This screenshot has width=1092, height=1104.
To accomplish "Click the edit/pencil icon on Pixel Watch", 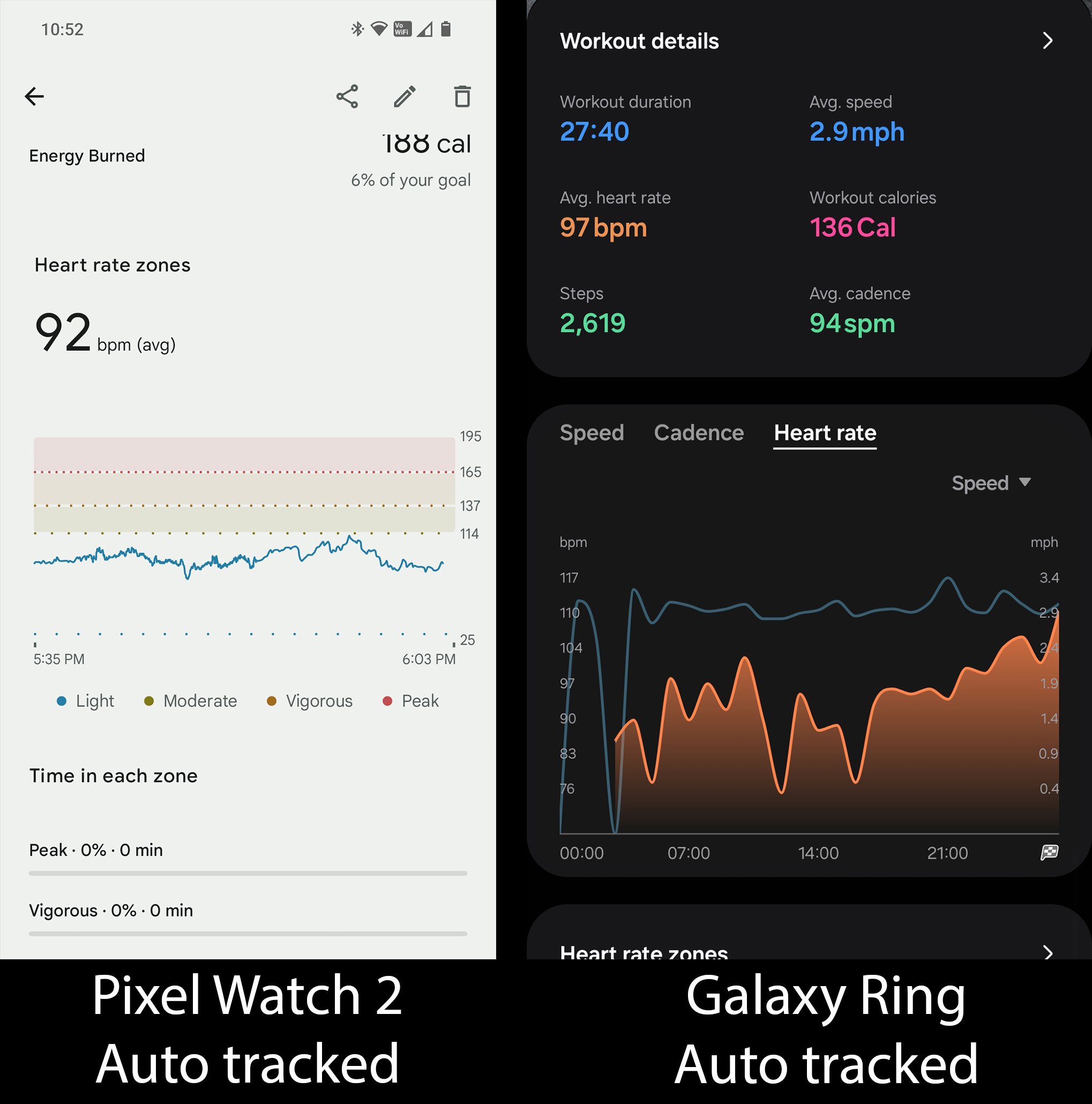I will pos(405,97).
